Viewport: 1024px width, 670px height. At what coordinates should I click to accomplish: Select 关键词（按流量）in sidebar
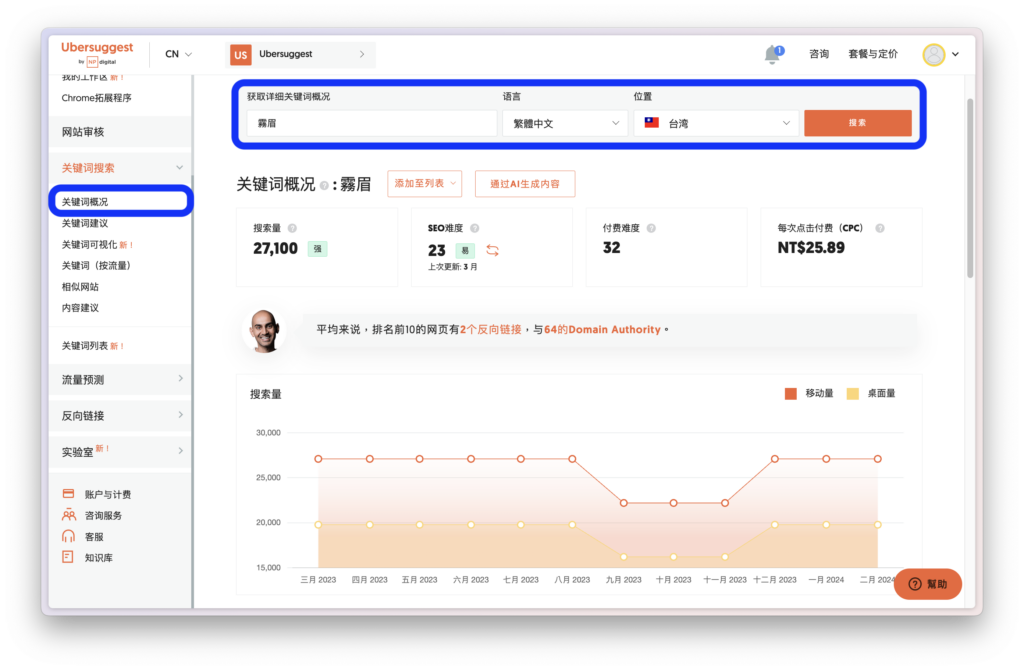pyautogui.click(x=97, y=265)
